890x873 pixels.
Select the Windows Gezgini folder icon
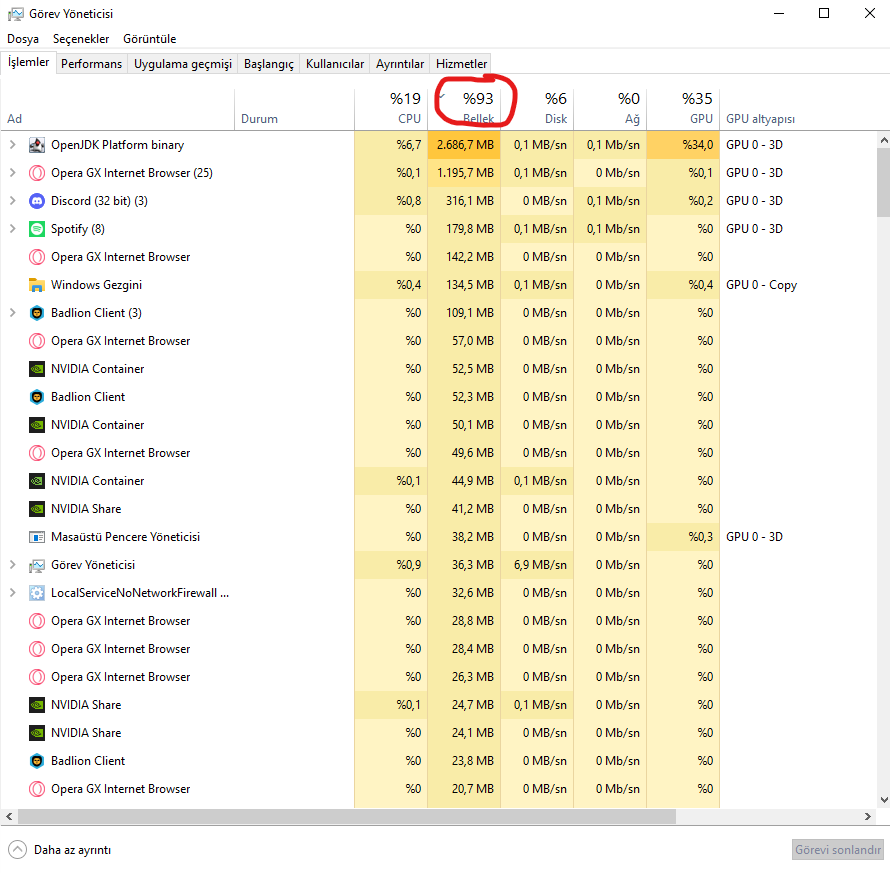pos(37,285)
